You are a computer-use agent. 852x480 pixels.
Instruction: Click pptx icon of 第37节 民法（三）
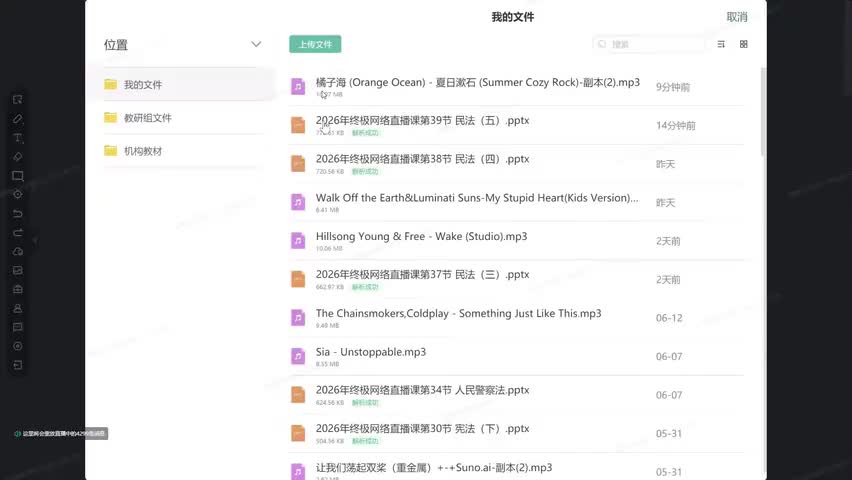click(298, 279)
